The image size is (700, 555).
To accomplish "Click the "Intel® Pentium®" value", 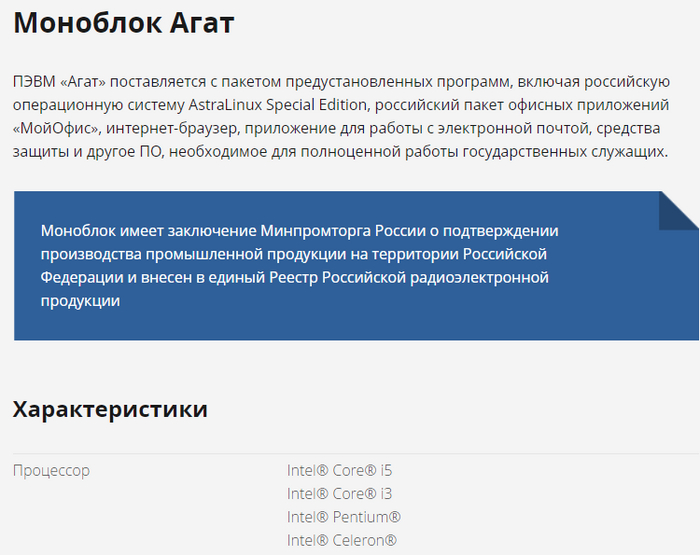I will pyautogui.click(x=344, y=517).
